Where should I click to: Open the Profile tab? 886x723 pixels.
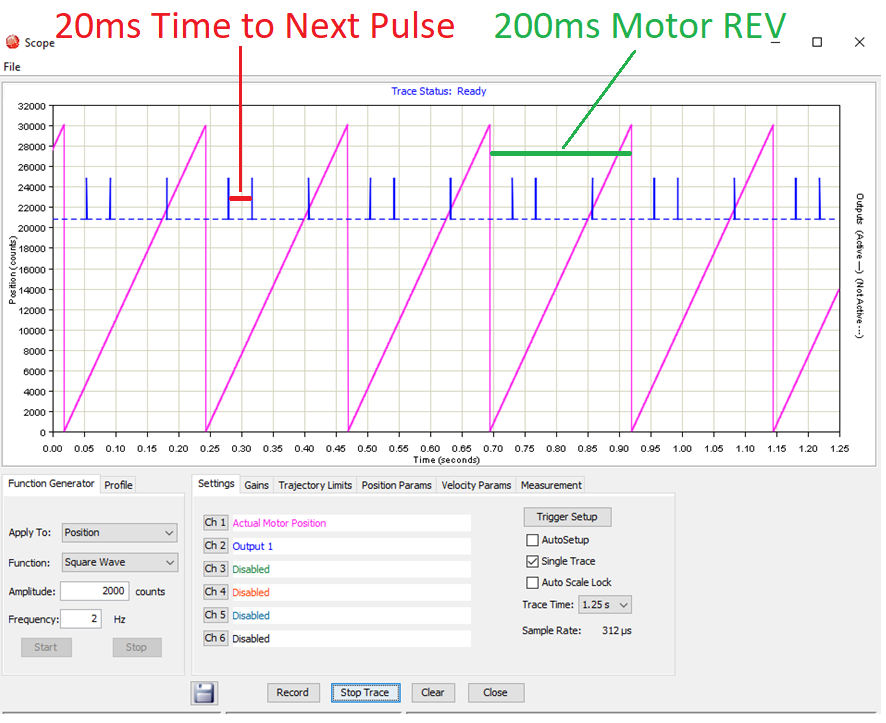pyautogui.click(x=118, y=485)
